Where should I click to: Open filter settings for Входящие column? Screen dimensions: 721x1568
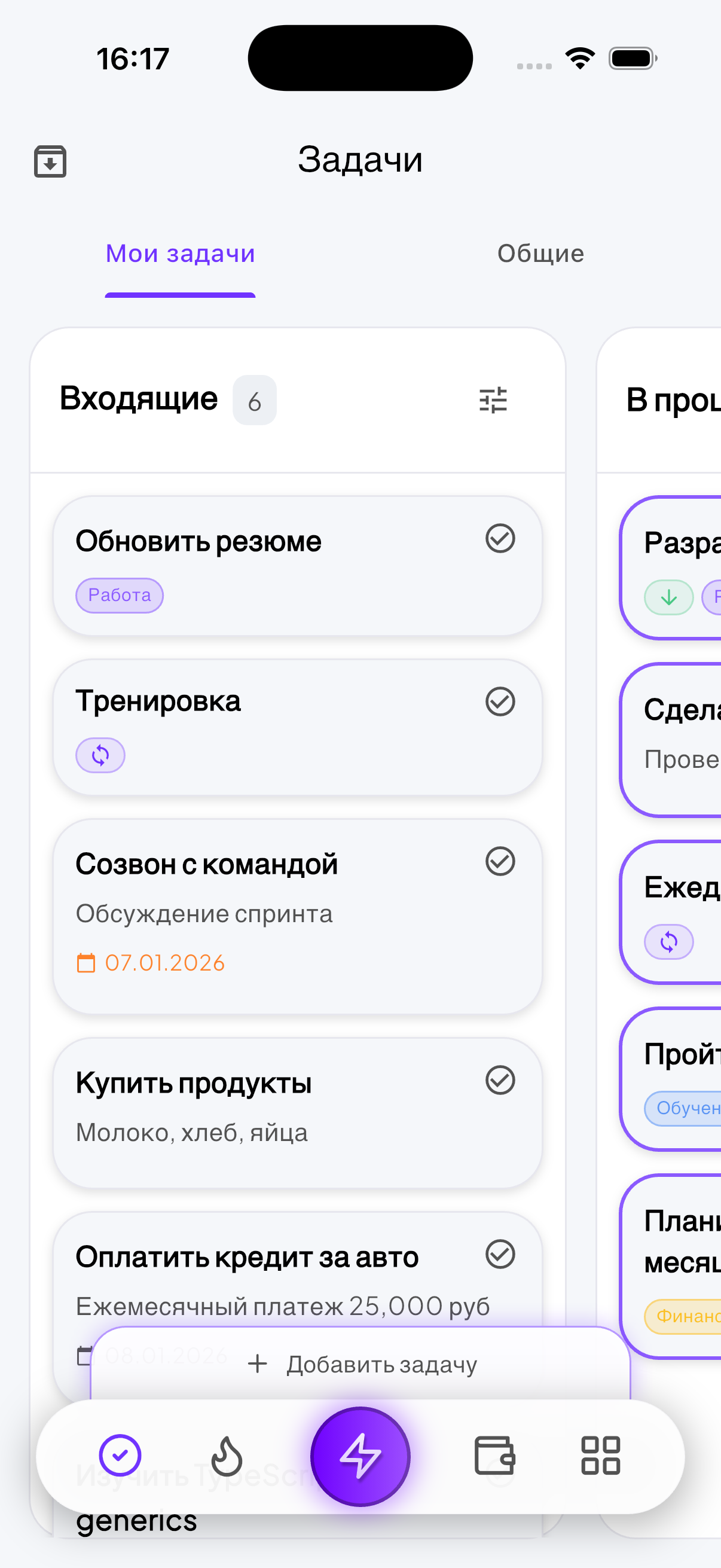pyautogui.click(x=493, y=399)
